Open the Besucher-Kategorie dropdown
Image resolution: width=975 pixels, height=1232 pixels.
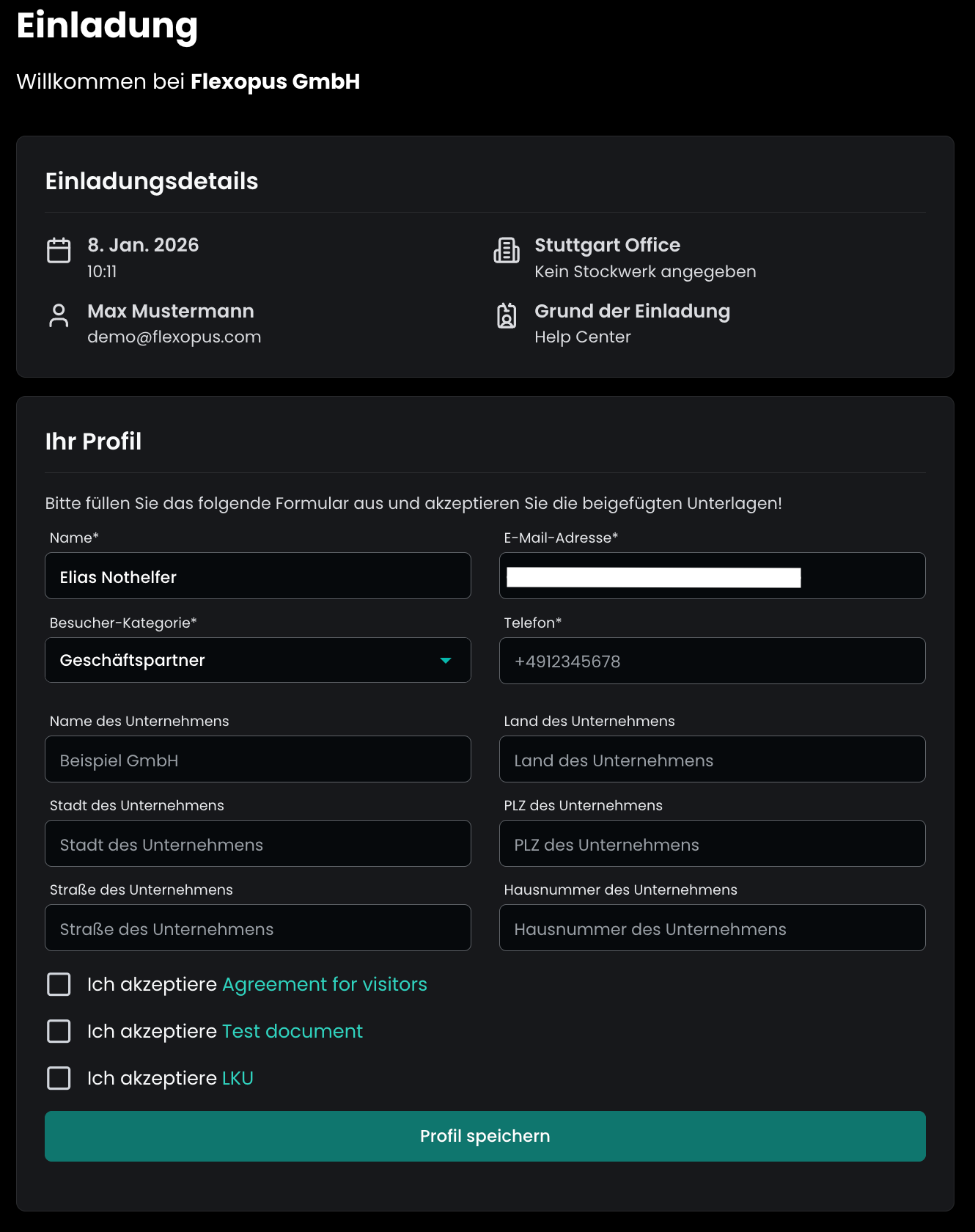point(257,660)
